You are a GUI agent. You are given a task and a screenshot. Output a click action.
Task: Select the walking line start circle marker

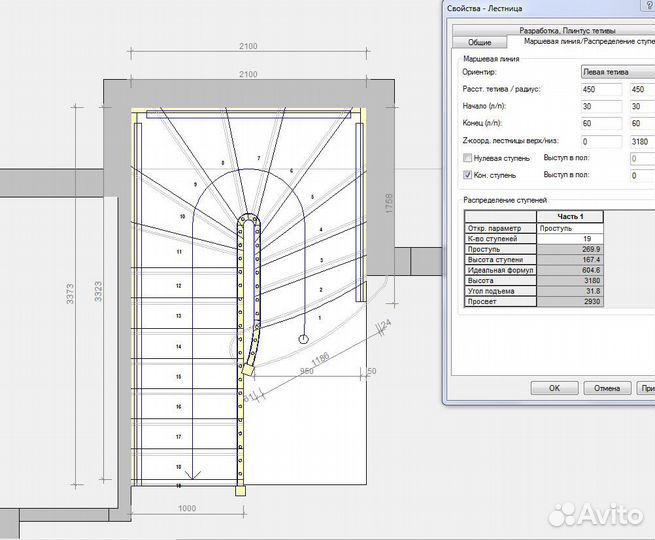[x=303, y=340]
